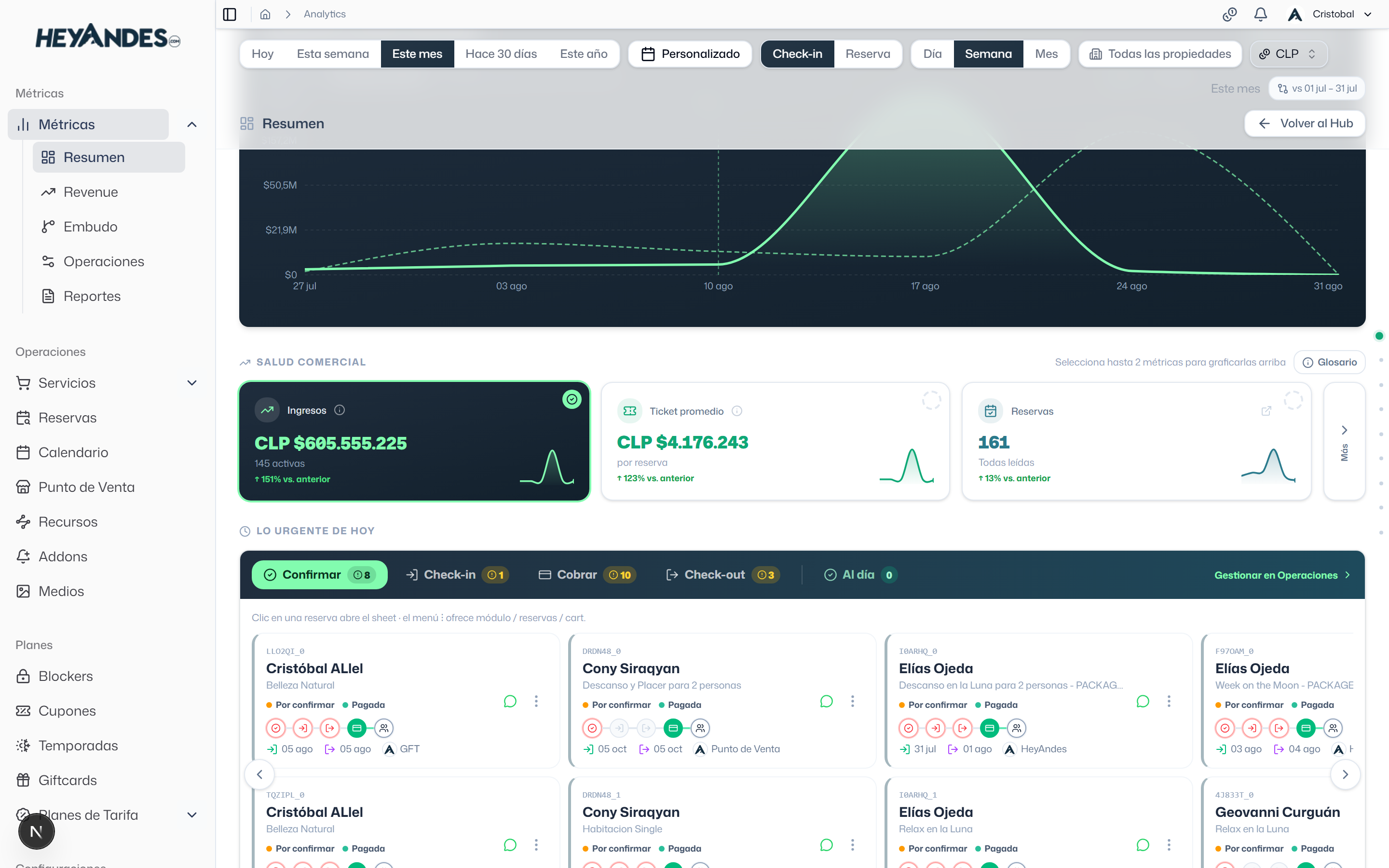This screenshot has width=1389, height=868.
Task: Expand the Más metrics panel
Action: (x=1344, y=441)
